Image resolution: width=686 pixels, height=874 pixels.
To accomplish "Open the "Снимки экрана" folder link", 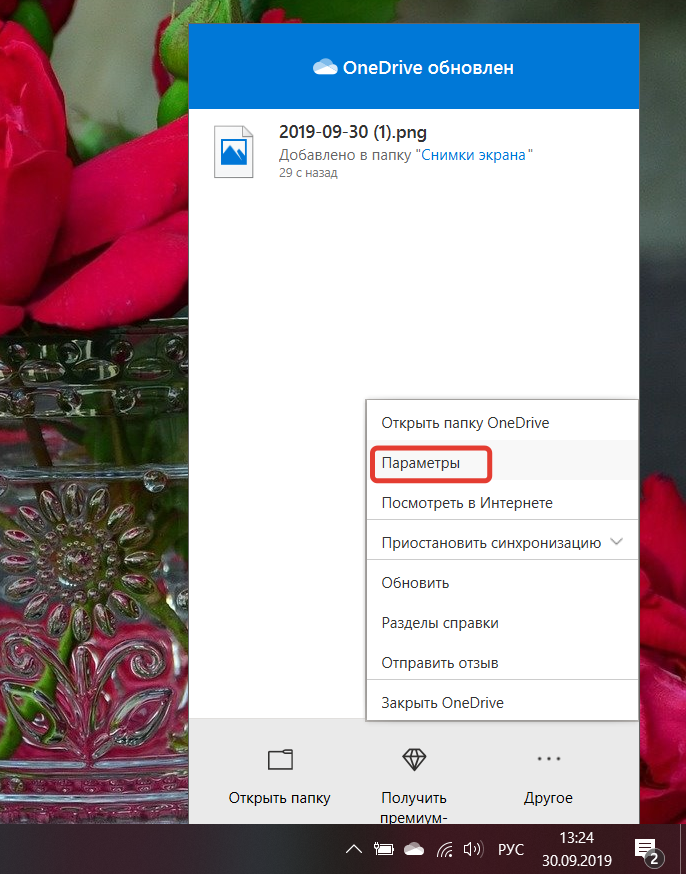I will point(473,155).
